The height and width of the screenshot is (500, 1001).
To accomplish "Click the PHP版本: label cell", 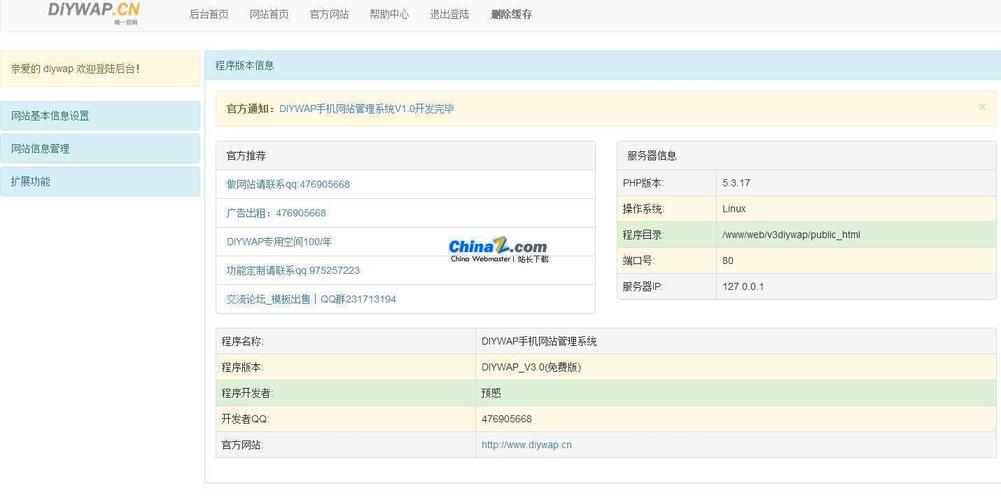I will point(667,183).
